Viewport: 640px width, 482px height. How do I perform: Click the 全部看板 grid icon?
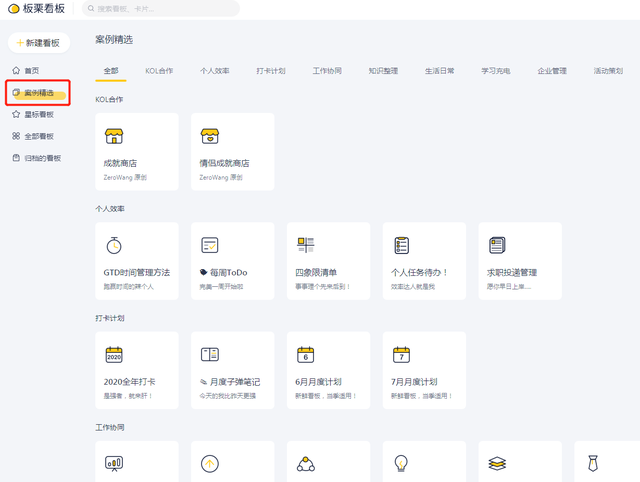point(16,136)
